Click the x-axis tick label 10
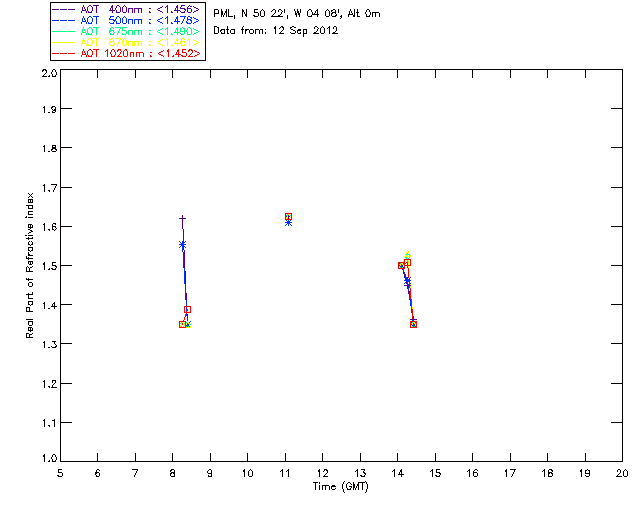The height and width of the screenshot is (512, 640). pyautogui.click(x=248, y=473)
